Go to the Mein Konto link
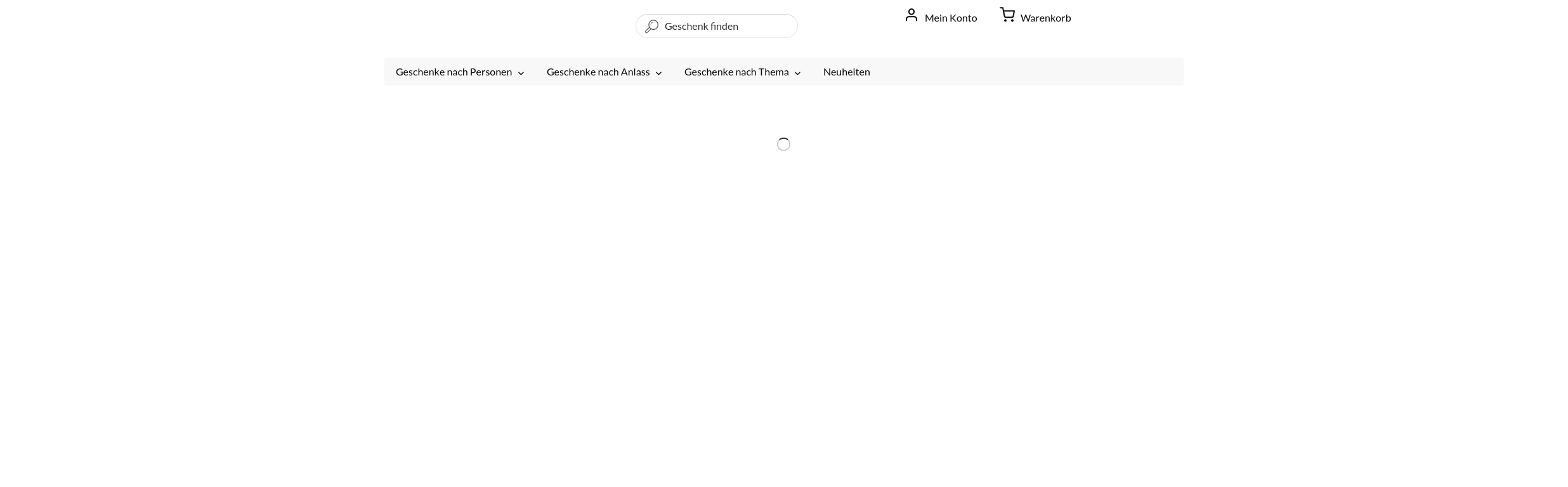Image resolution: width=1568 pixels, height=487 pixels. point(950,18)
